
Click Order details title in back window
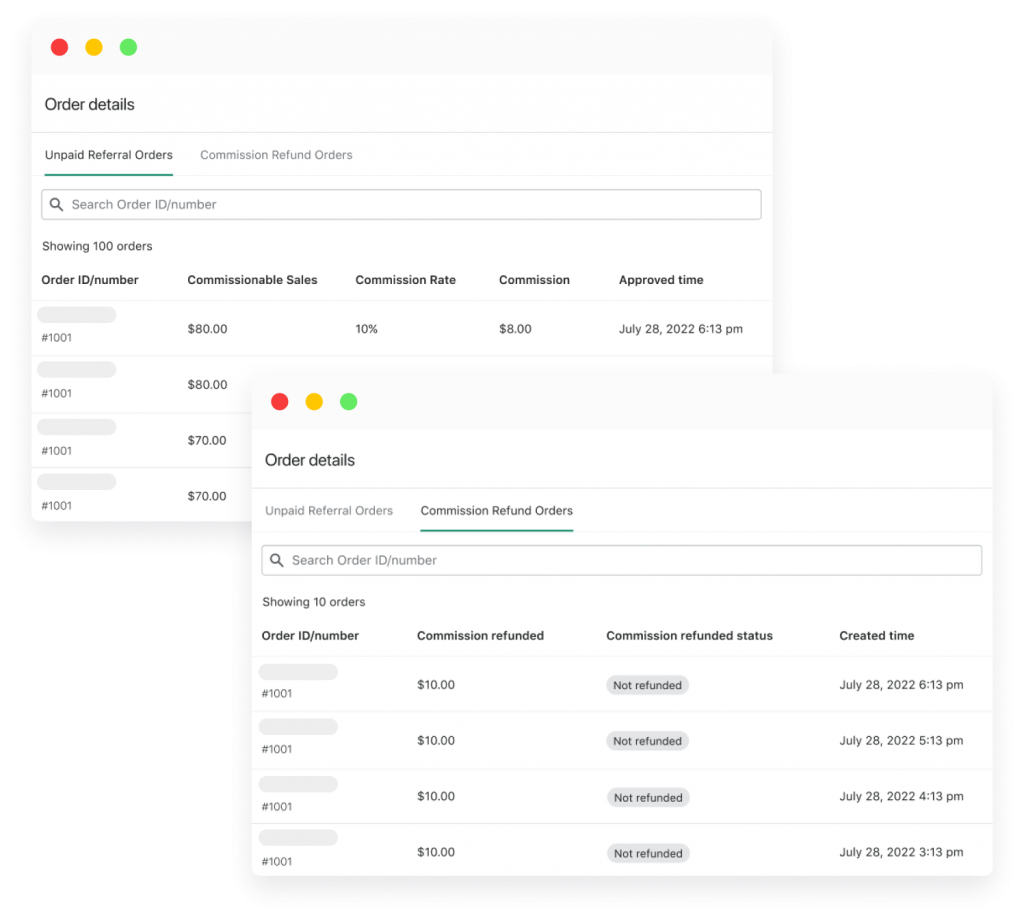(89, 105)
